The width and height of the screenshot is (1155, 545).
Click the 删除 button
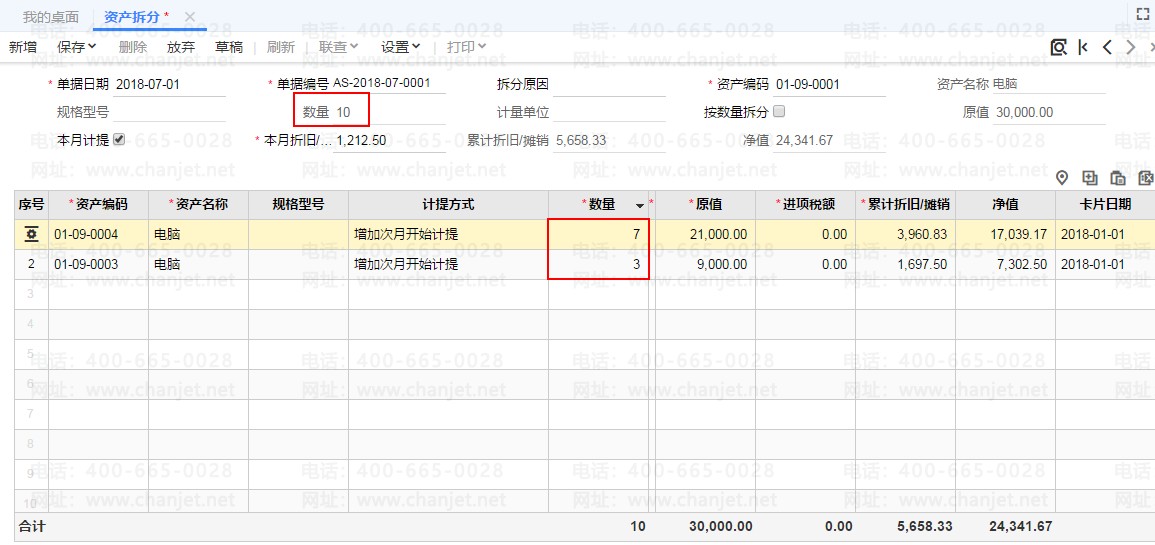tap(133, 47)
